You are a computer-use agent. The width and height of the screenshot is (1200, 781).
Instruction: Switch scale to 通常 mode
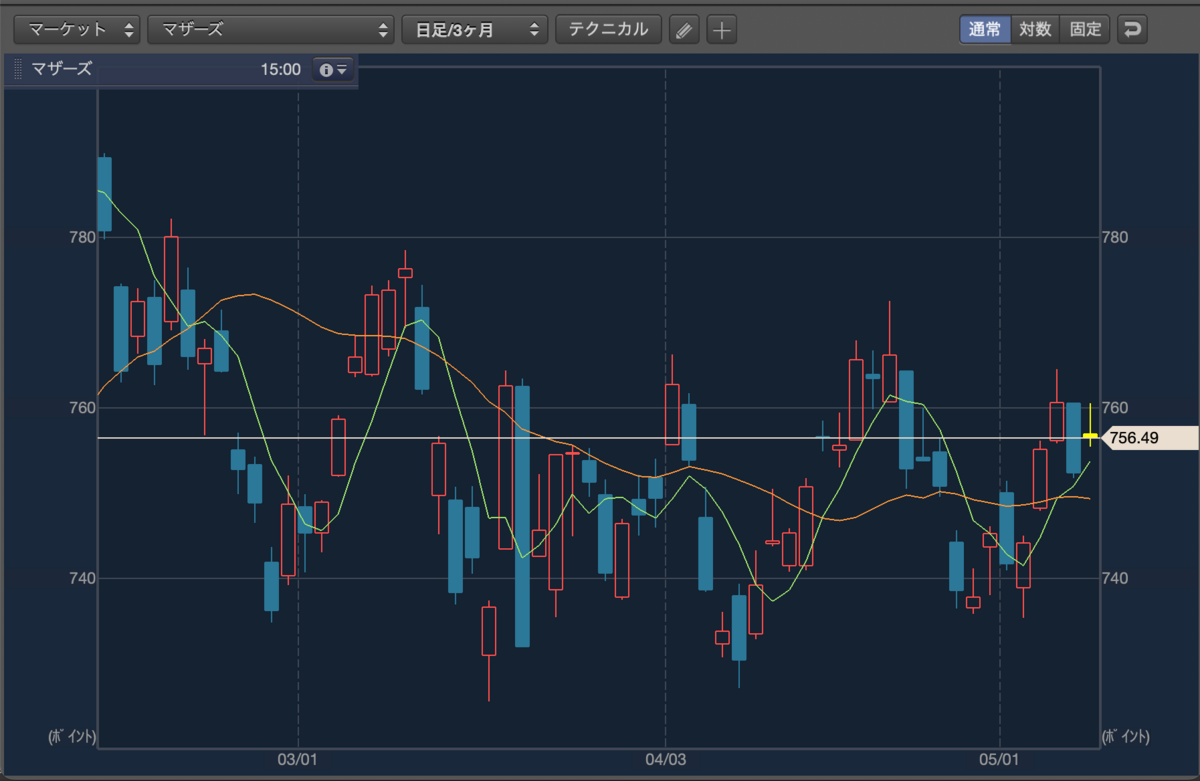[985, 29]
